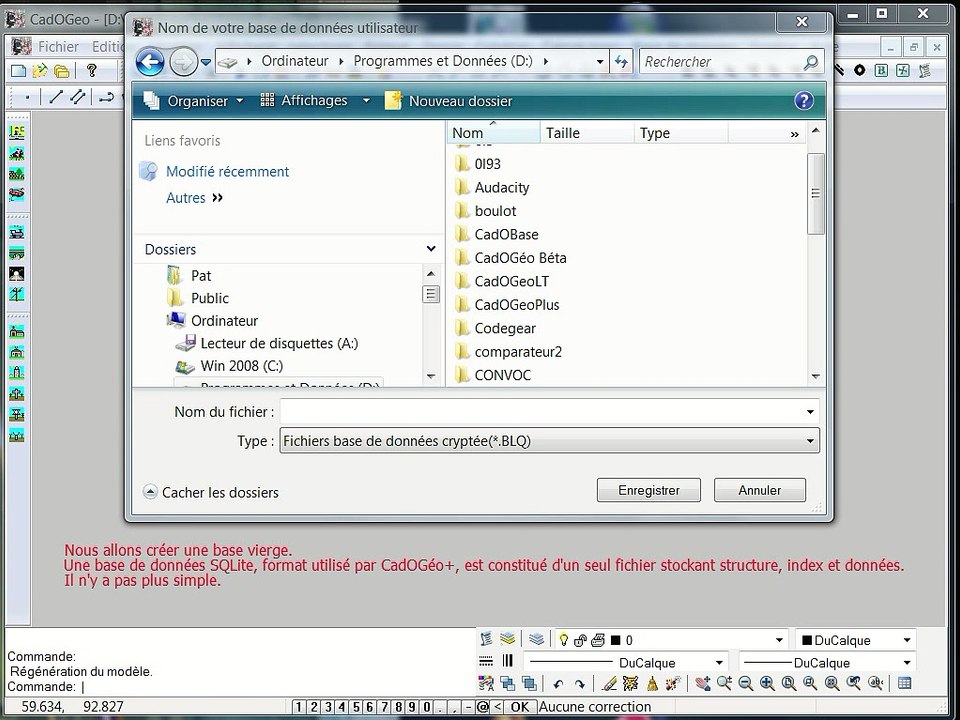Viewport: 960px width, 720px height.
Task: Click the Pan hand icon in bottom toolbar
Action: pos(703,683)
